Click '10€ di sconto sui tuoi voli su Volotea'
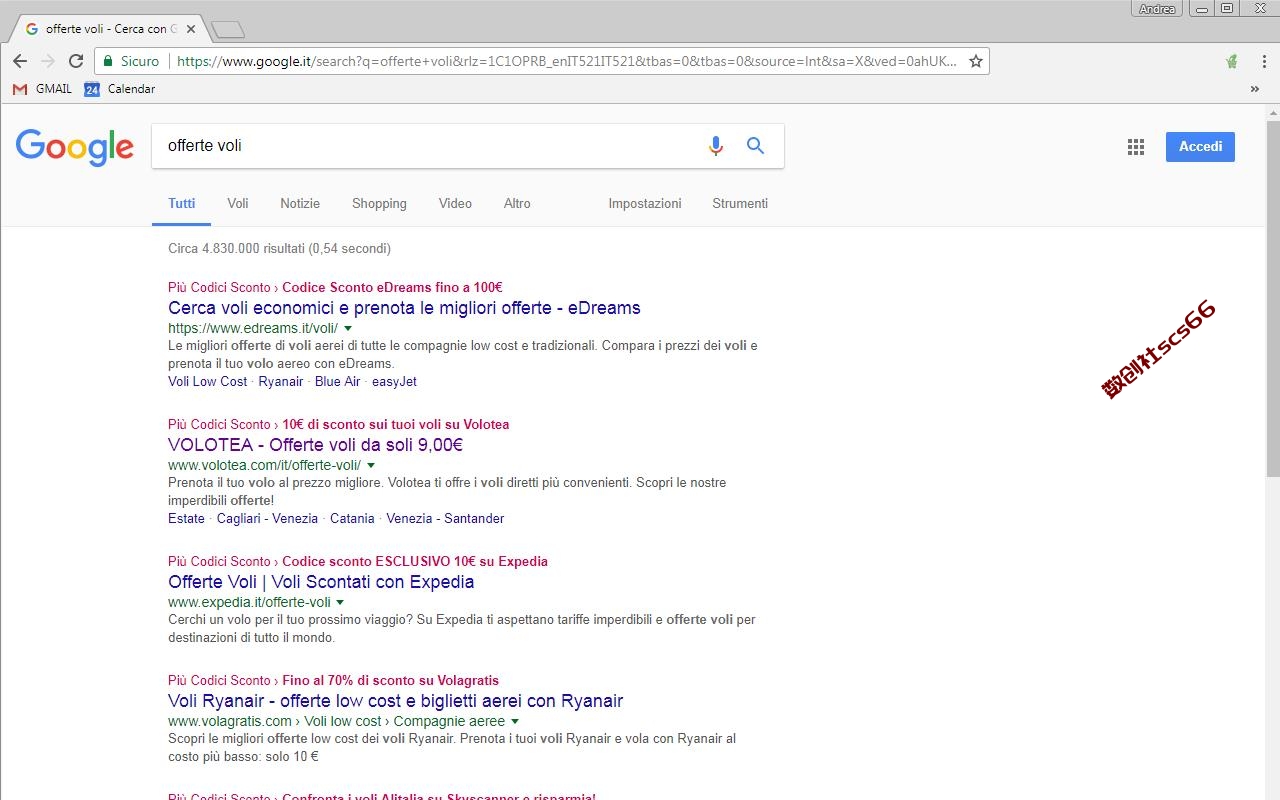 point(395,424)
